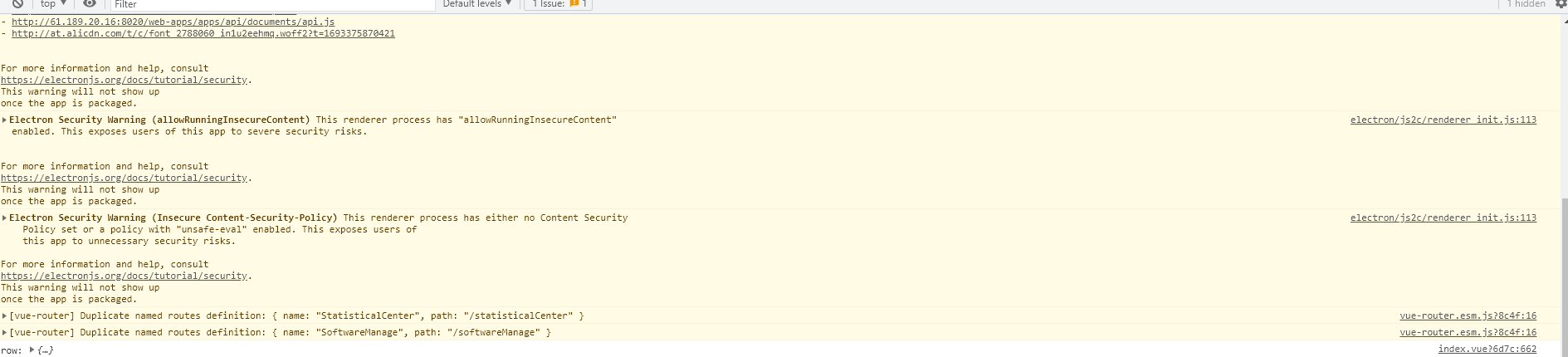The image size is (1568, 357).
Task: Click the clear console icon
Action: click(x=17, y=4)
